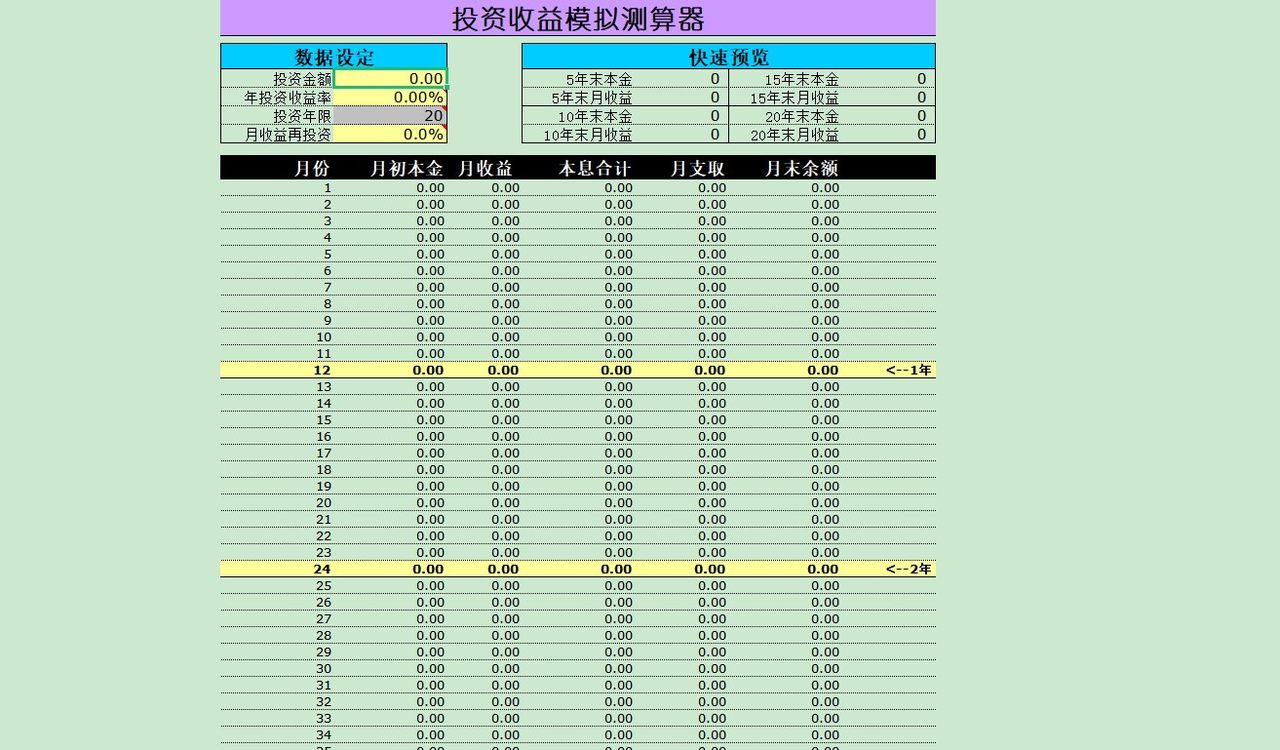Select the 20年末本金 value cell
This screenshot has height=750, width=1280.
tap(920, 115)
